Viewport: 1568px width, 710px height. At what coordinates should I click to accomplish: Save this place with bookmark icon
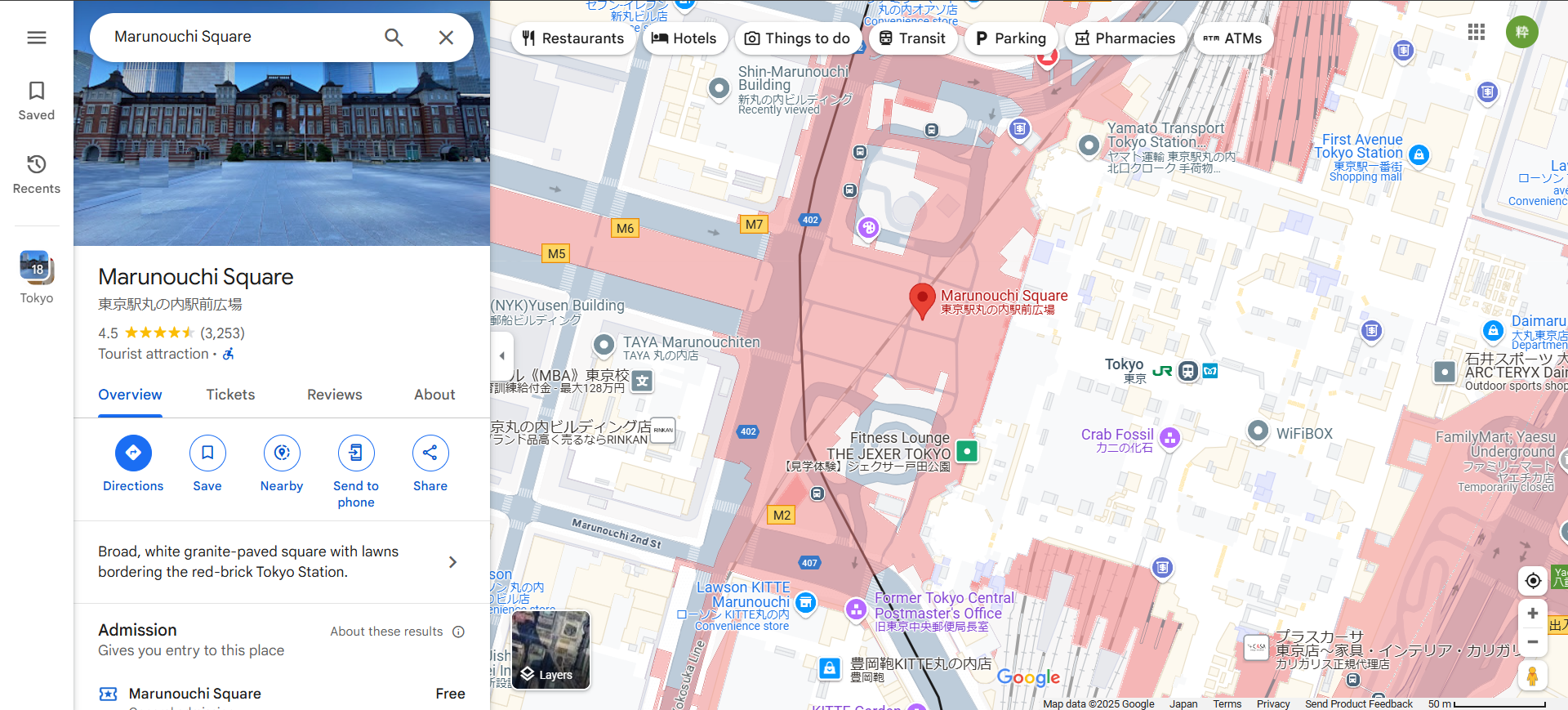(x=207, y=453)
